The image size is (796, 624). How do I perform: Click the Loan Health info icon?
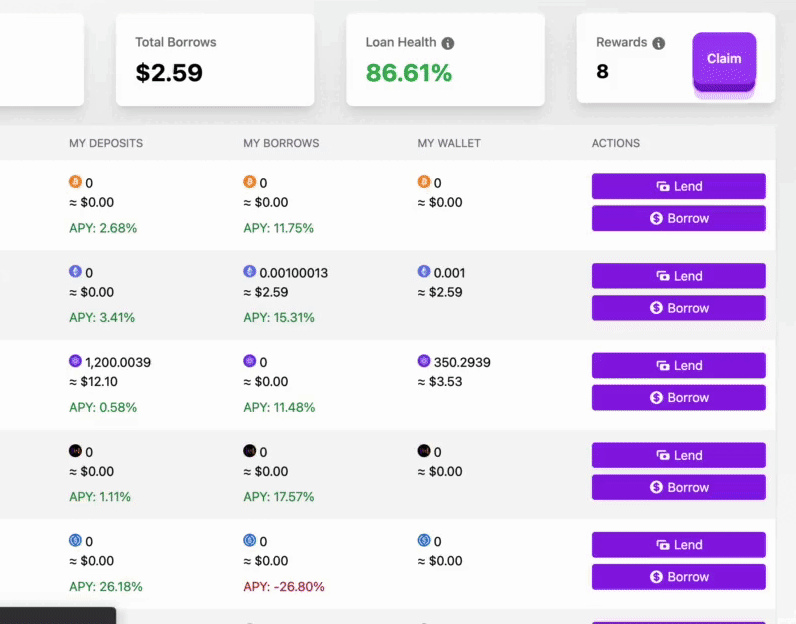pos(448,43)
